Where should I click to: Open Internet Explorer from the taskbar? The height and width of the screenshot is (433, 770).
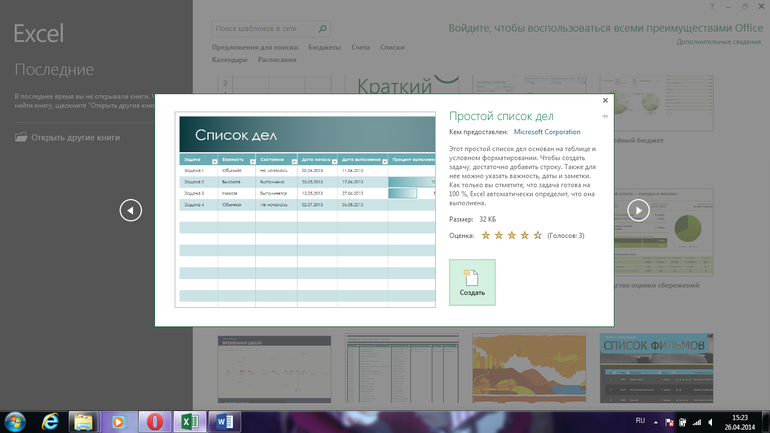pos(47,421)
